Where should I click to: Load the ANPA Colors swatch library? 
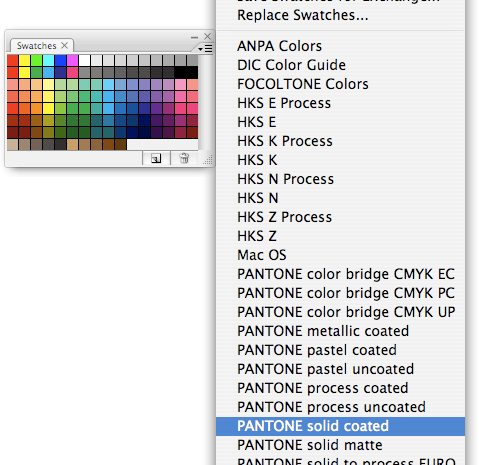(279, 46)
